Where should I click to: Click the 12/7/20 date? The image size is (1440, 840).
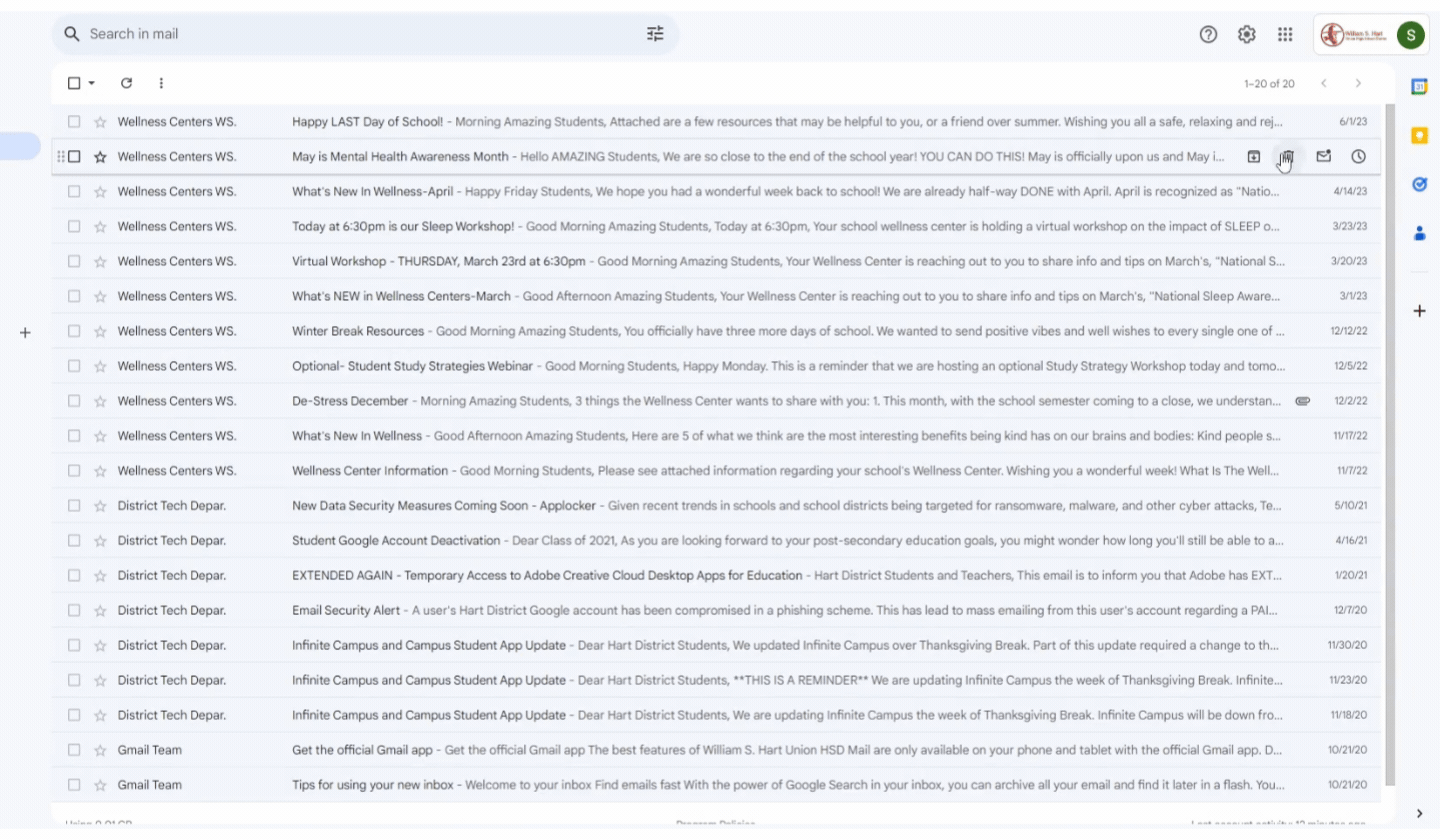pyautogui.click(x=1351, y=610)
